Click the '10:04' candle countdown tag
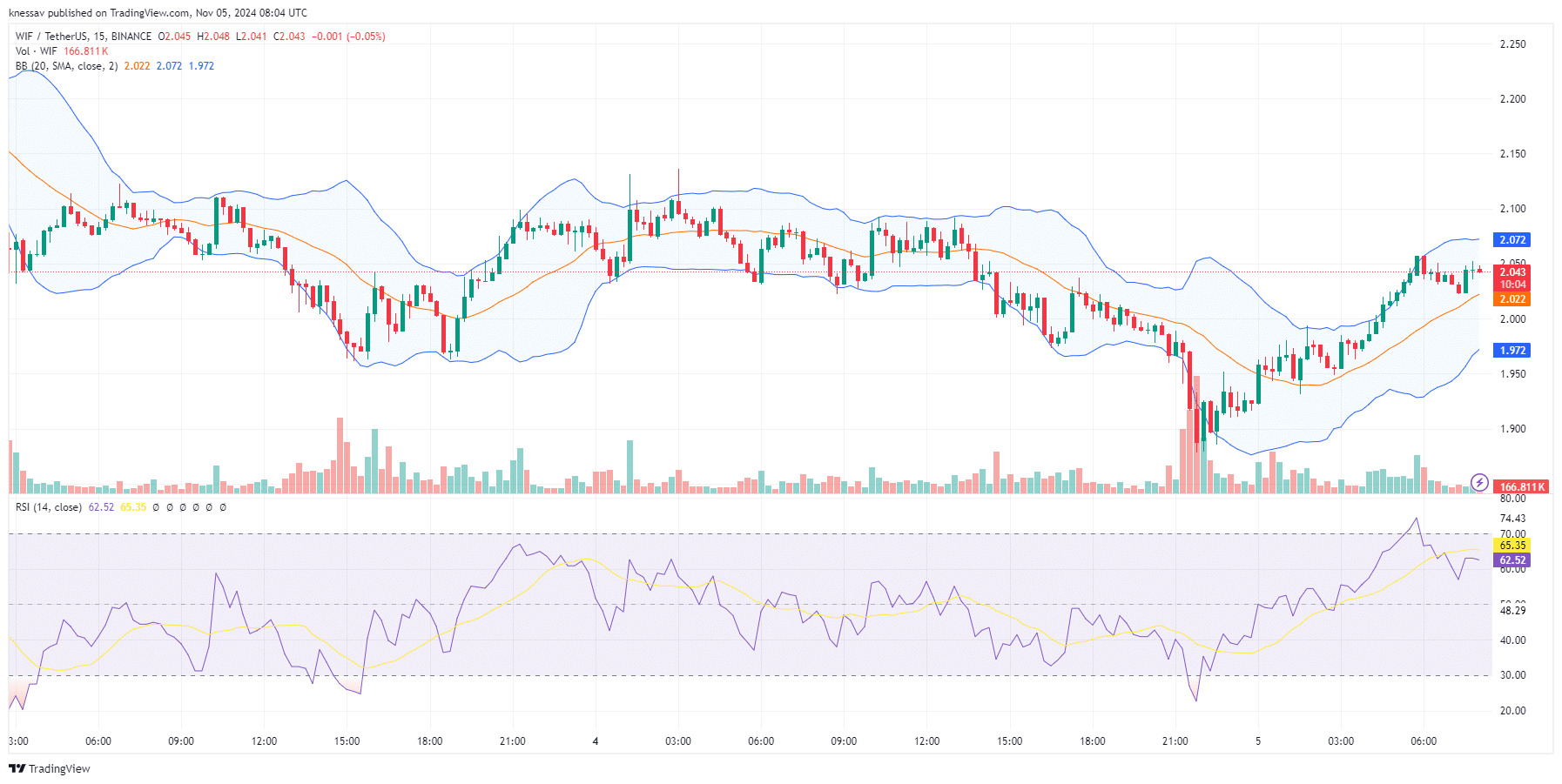The height and width of the screenshot is (784, 1562). click(1512, 285)
